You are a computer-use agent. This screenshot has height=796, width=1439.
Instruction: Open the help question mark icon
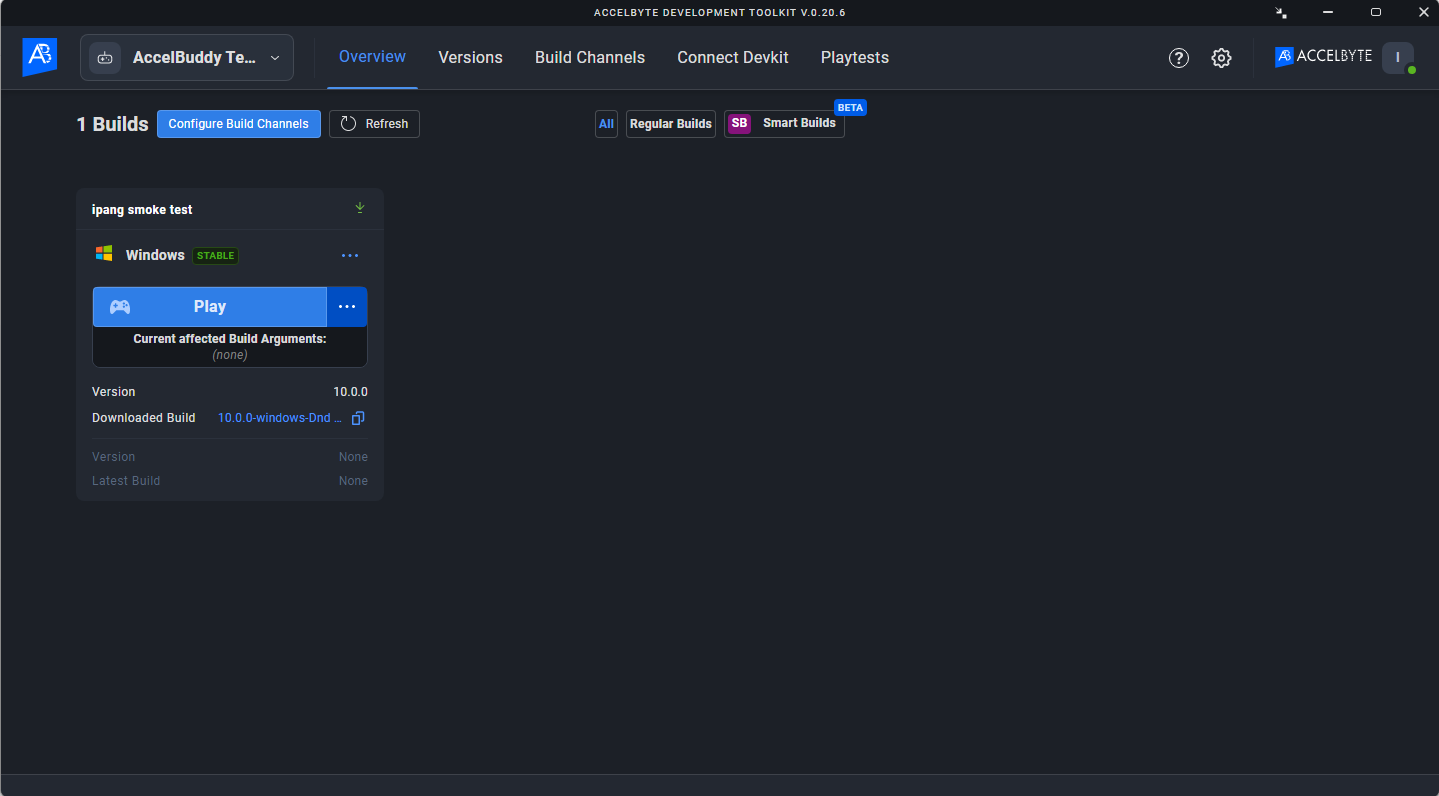click(1179, 58)
